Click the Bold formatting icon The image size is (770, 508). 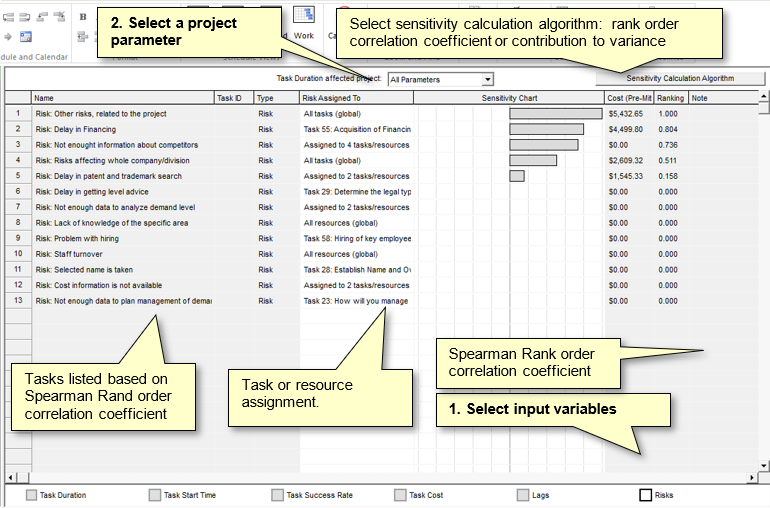[83, 17]
